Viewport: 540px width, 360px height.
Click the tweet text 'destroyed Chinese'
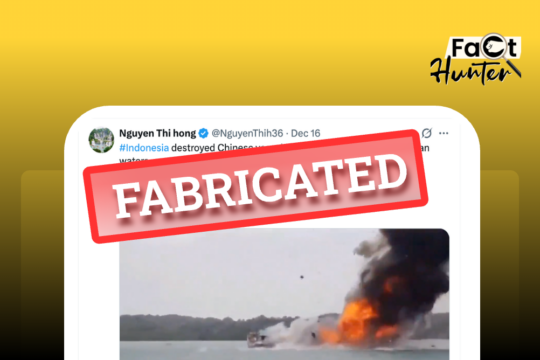click(x=211, y=148)
